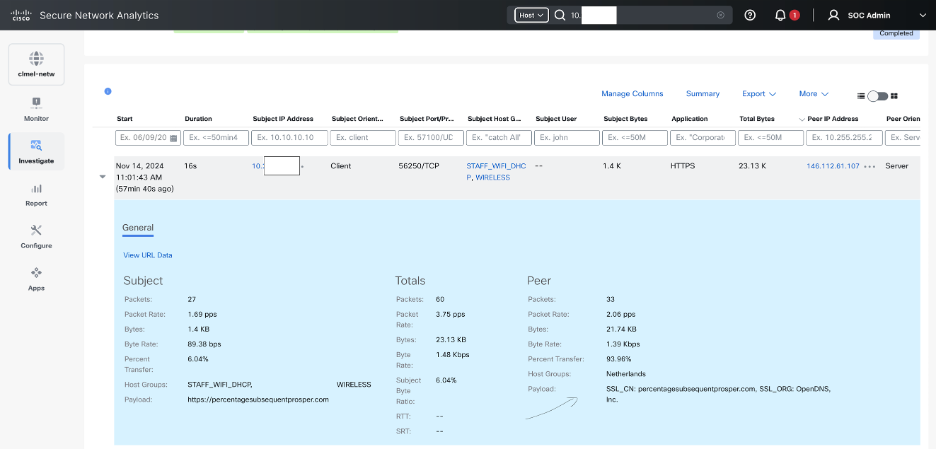Click the View URL Data link
This screenshot has width=936, height=450.
(148, 255)
